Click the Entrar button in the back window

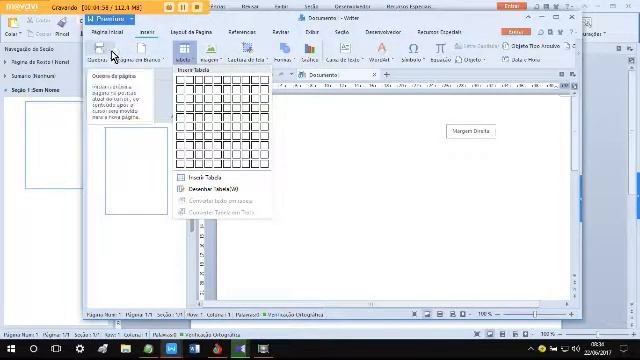[511, 6]
